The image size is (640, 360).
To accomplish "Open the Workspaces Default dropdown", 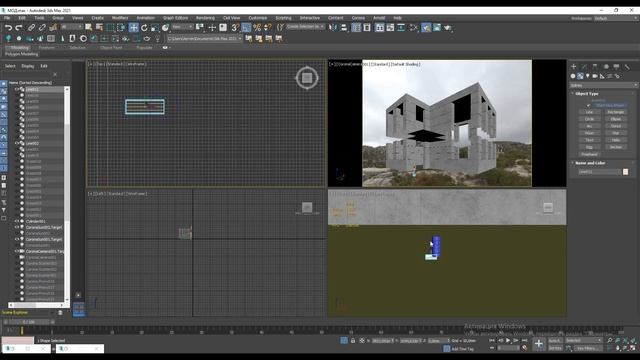I will (x=616, y=18).
